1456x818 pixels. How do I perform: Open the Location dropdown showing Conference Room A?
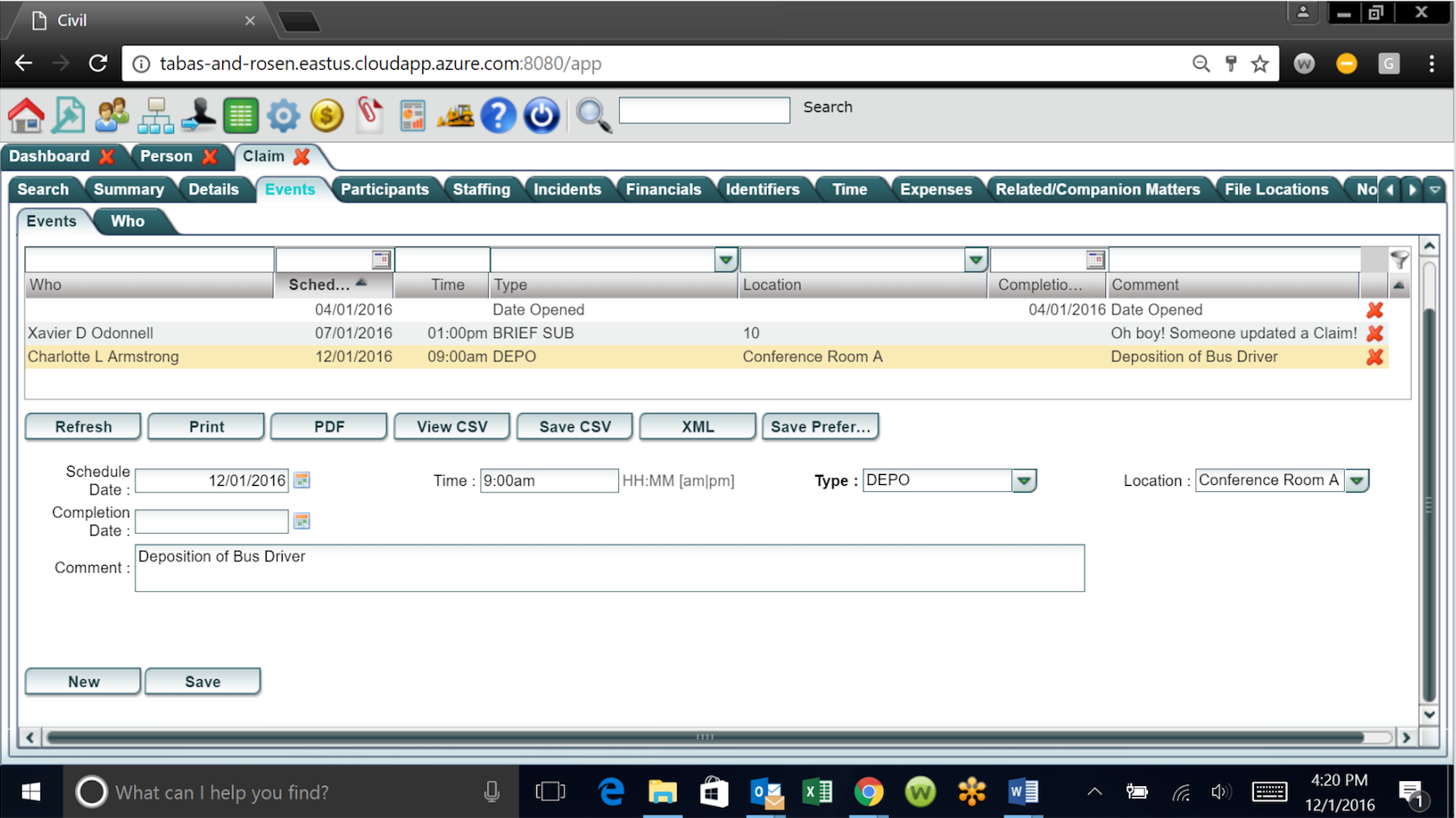coord(1358,480)
